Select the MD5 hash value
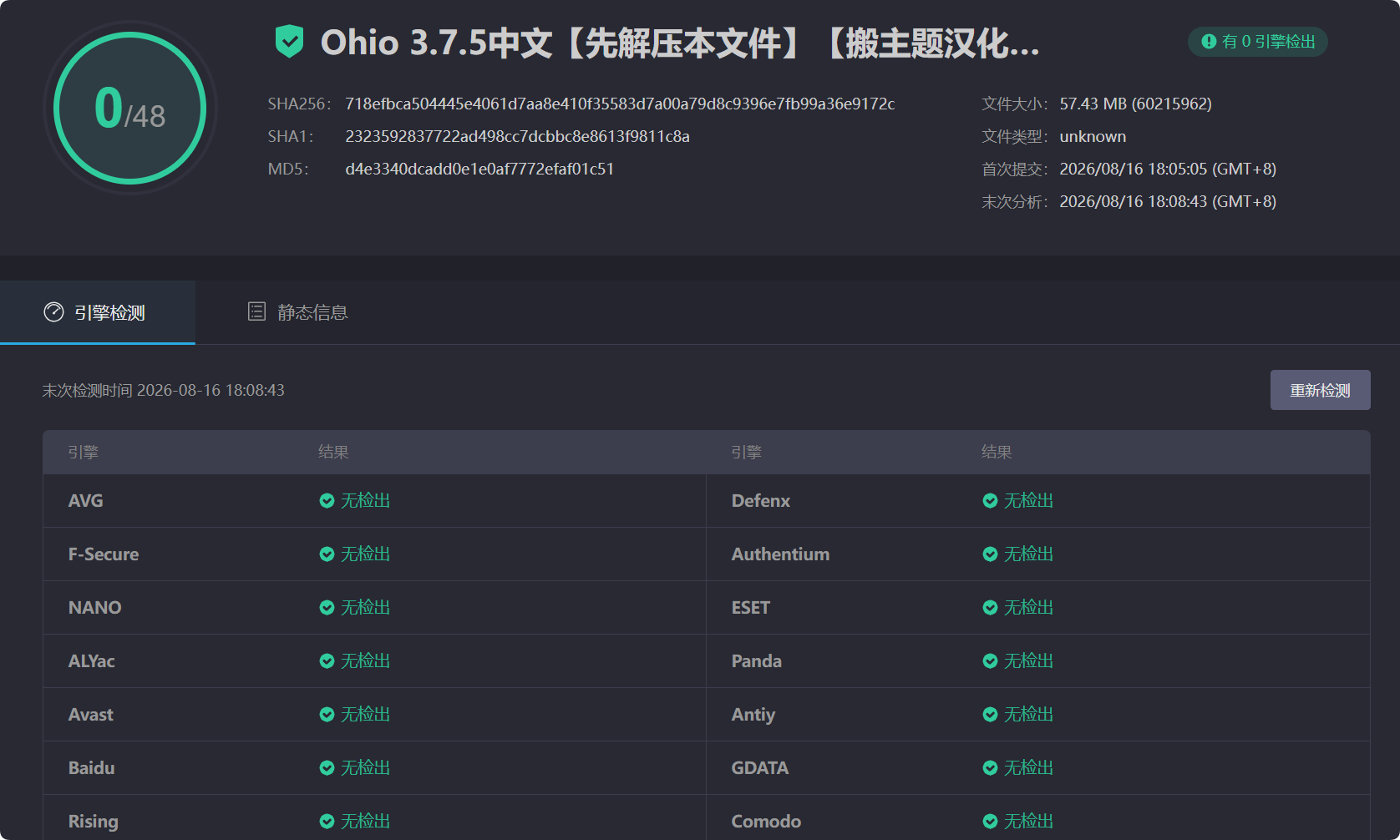1400x840 pixels. 479,169
